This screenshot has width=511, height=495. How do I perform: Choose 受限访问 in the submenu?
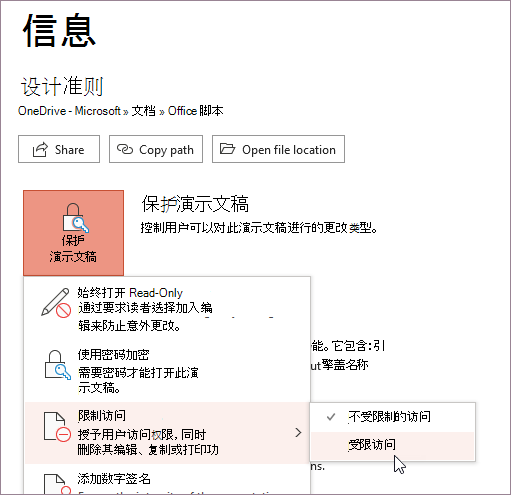click(392, 446)
